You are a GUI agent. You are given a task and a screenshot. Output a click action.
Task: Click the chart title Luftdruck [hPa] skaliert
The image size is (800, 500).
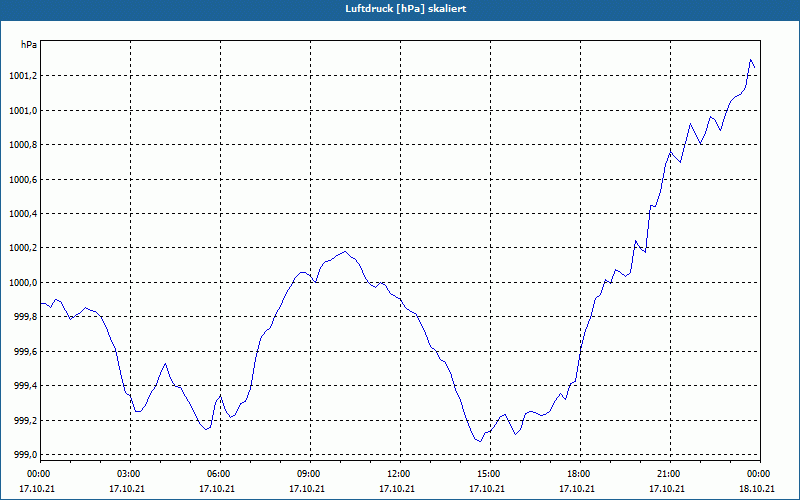click(406, 9)
